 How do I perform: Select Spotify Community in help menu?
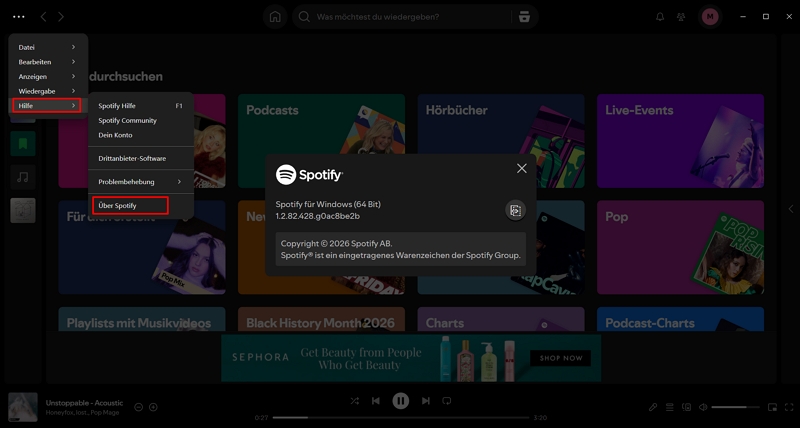point(127,120)
